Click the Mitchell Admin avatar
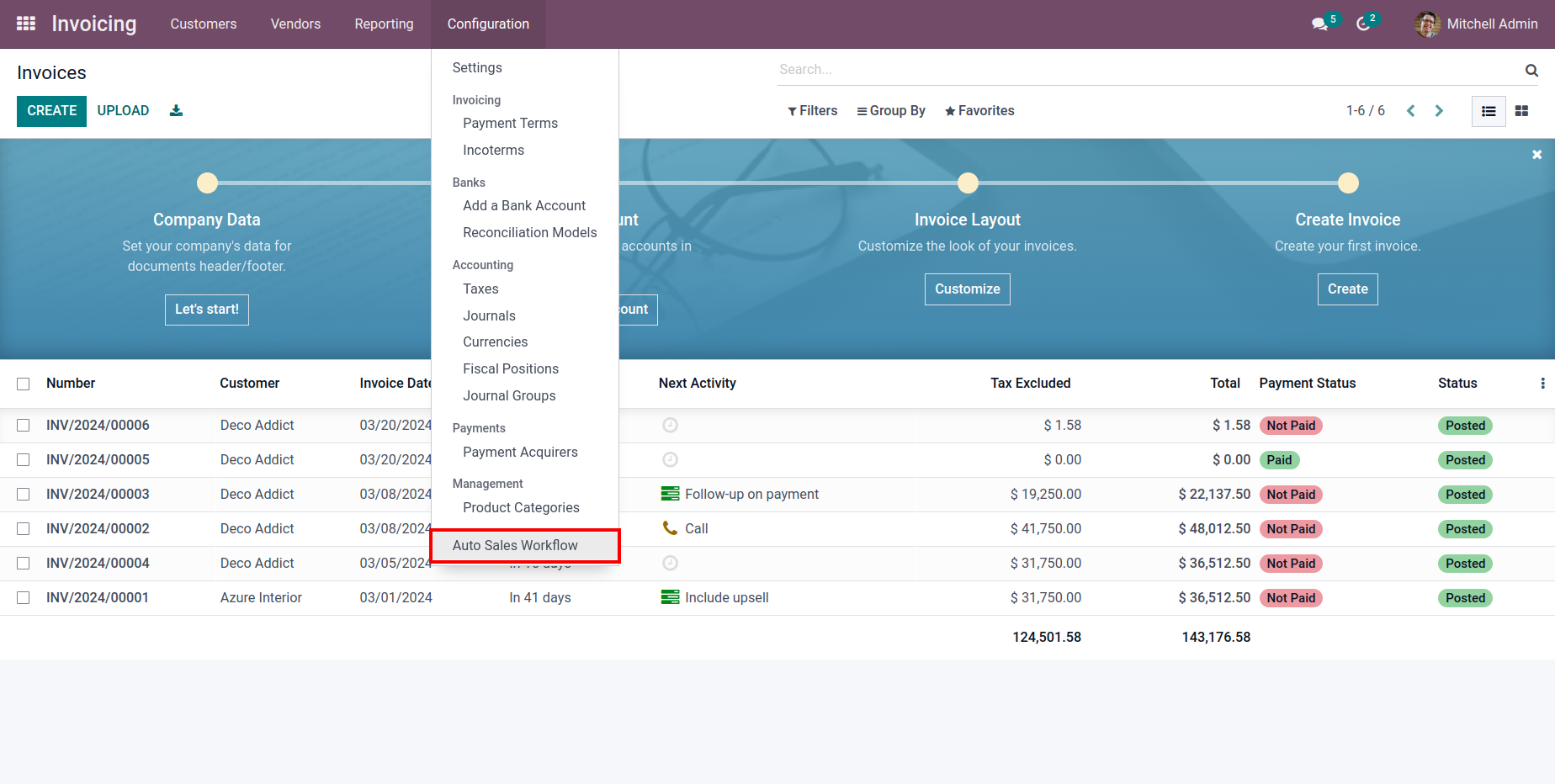1555x784 pixels. [1427, 24]
